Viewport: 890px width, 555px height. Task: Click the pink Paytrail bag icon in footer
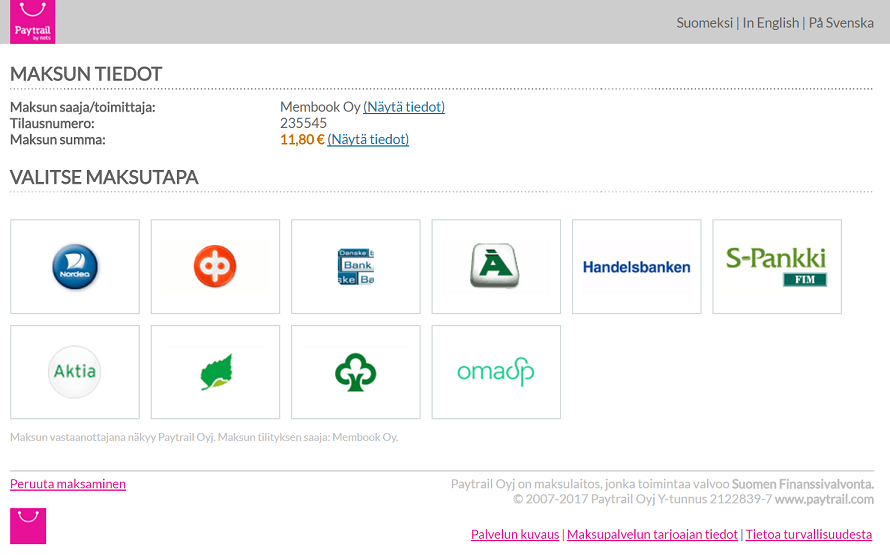click(28, 526)
